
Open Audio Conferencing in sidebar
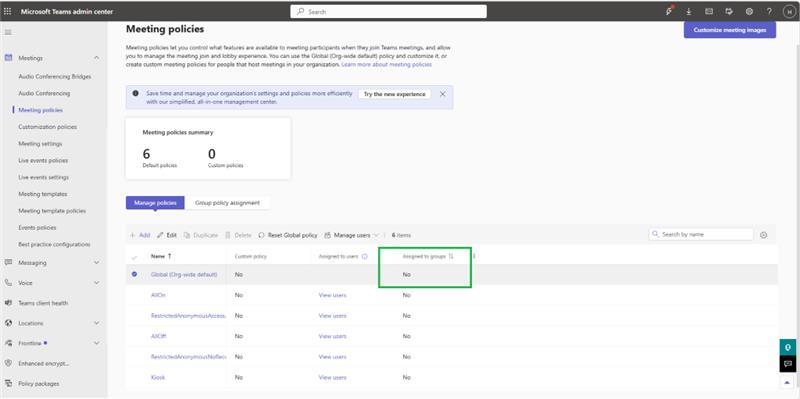(x=44, y=93)
